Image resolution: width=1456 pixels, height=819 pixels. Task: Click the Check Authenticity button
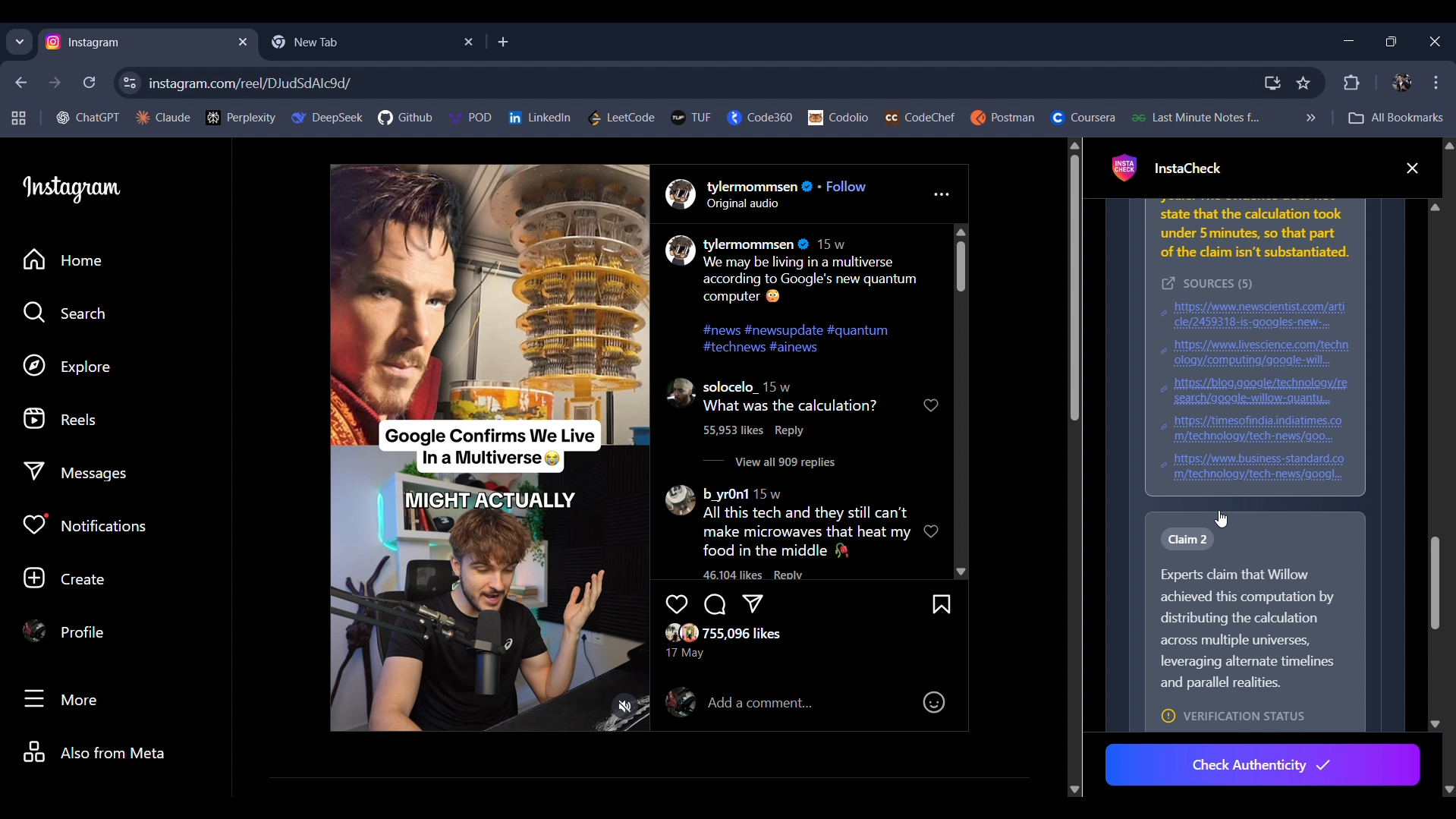(x=1262, y=765)
